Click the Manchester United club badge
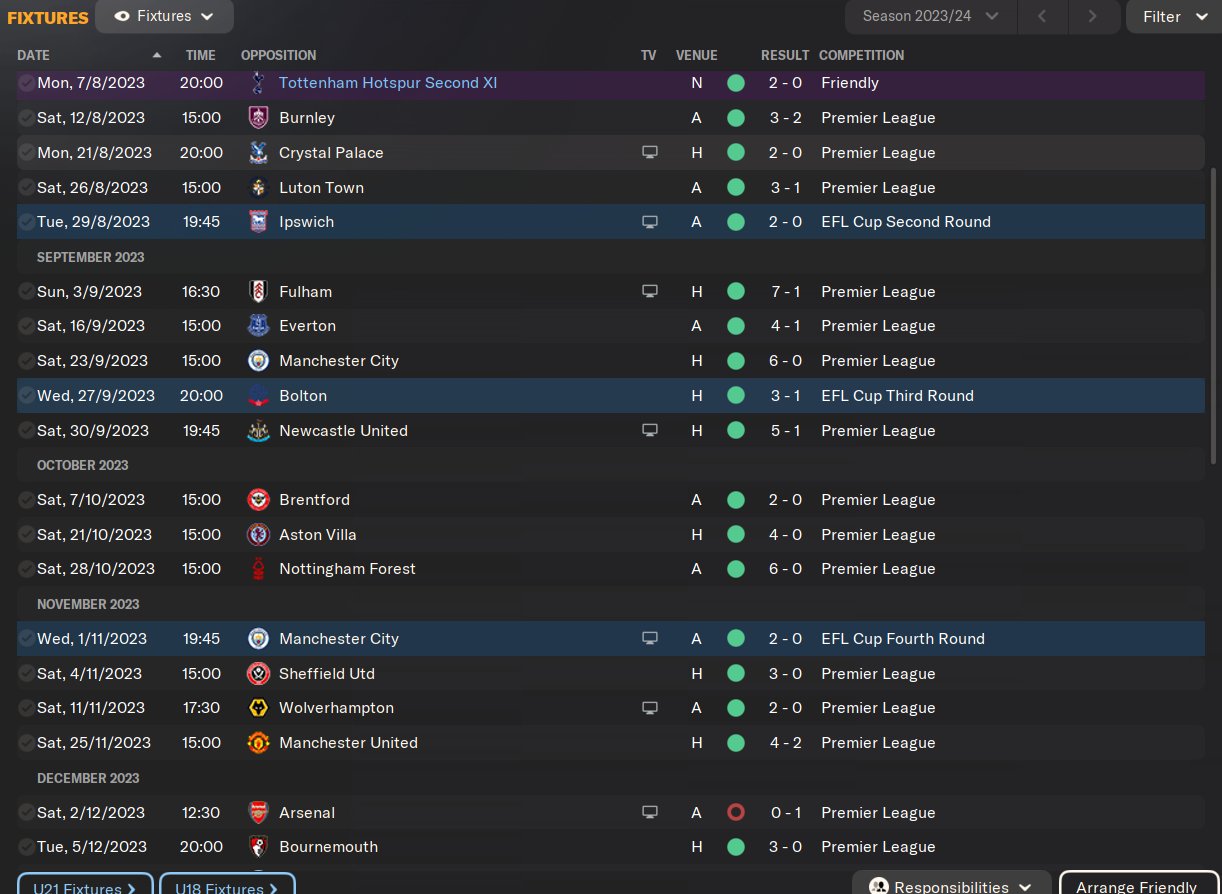The width and height of the screenshot is (1222, 894). click(258, 743)
